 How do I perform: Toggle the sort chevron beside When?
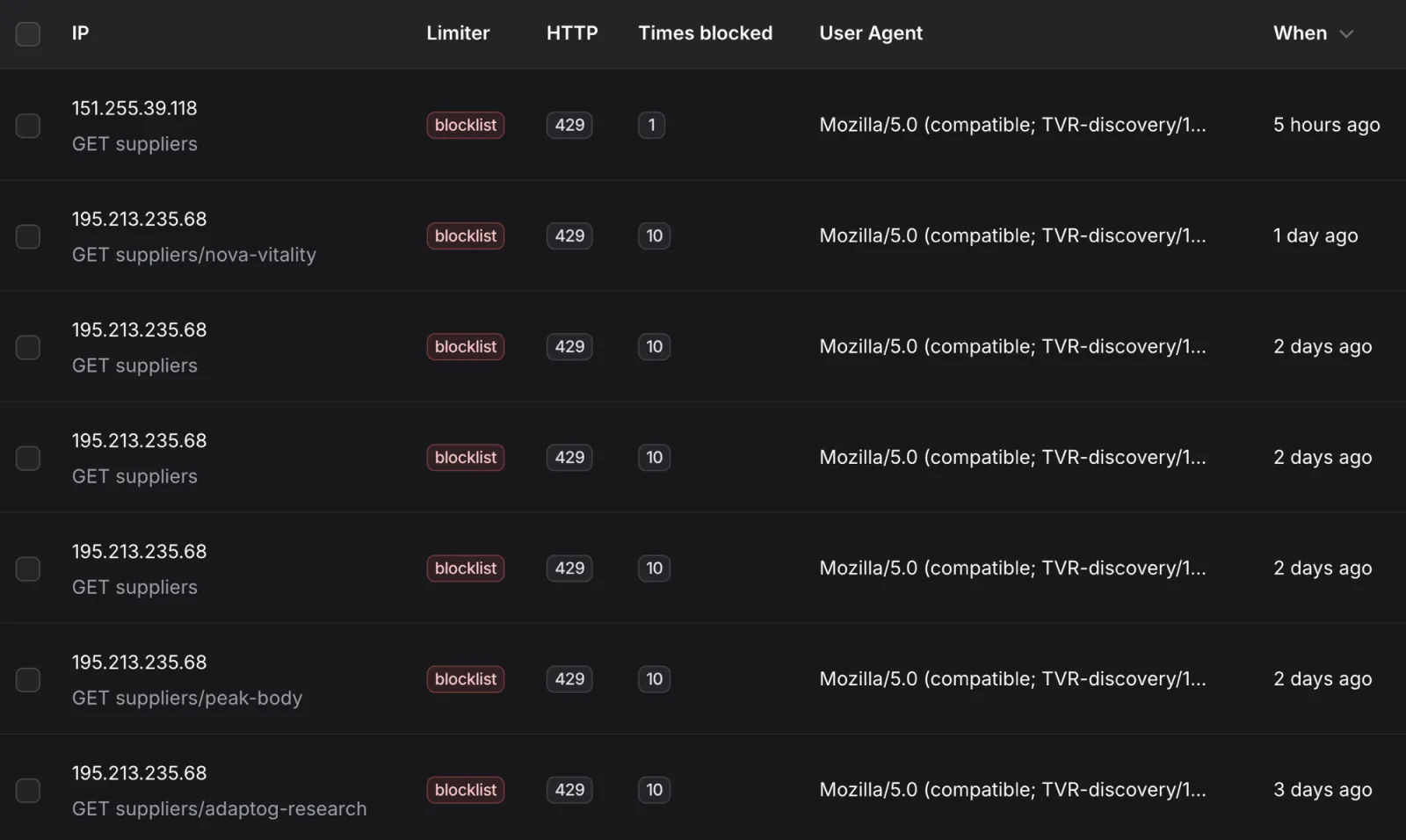tap(1345, 34)
